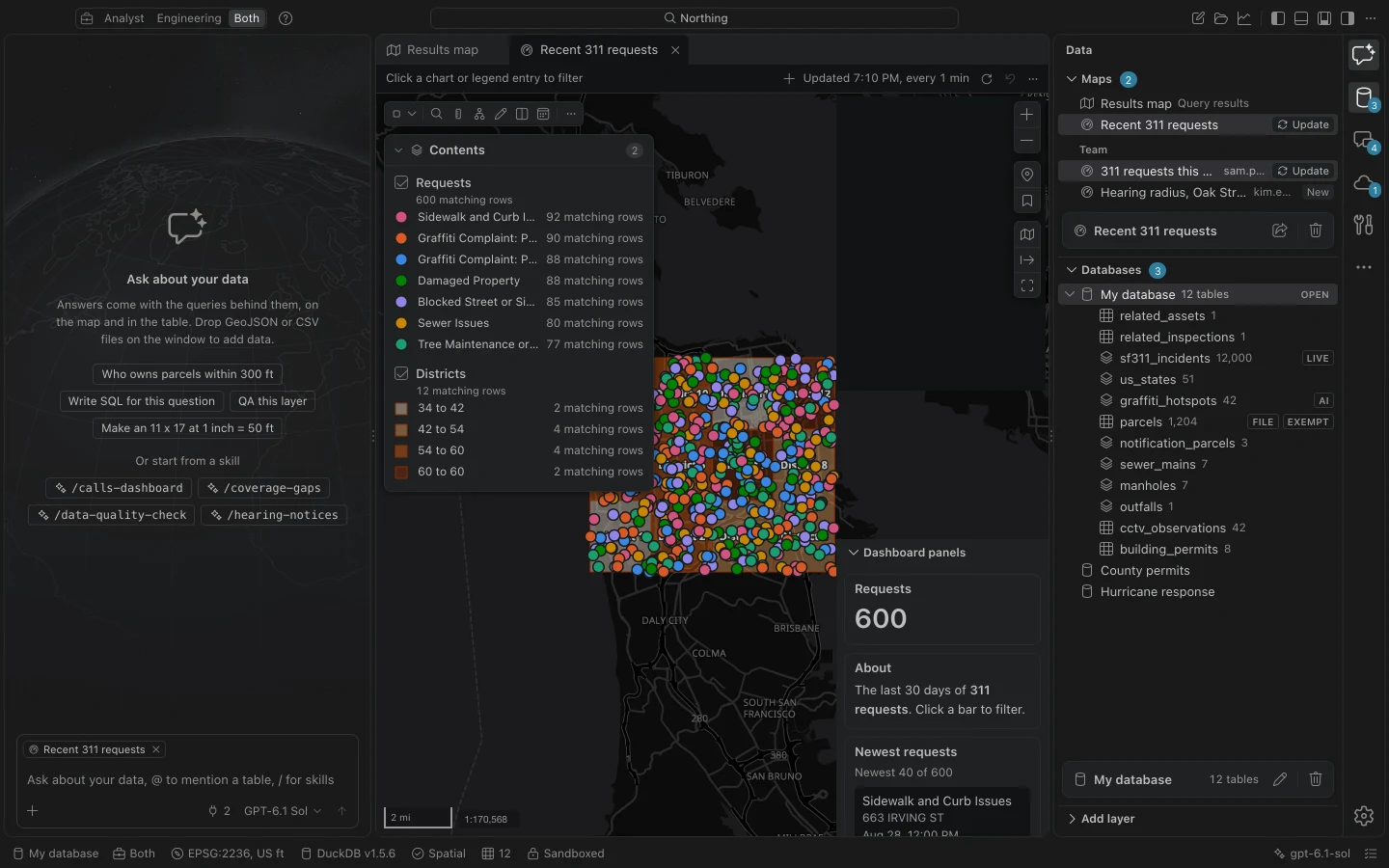Collapse the Databases section
Viewport: 1389px width, 868px height.
point(1072,270)
